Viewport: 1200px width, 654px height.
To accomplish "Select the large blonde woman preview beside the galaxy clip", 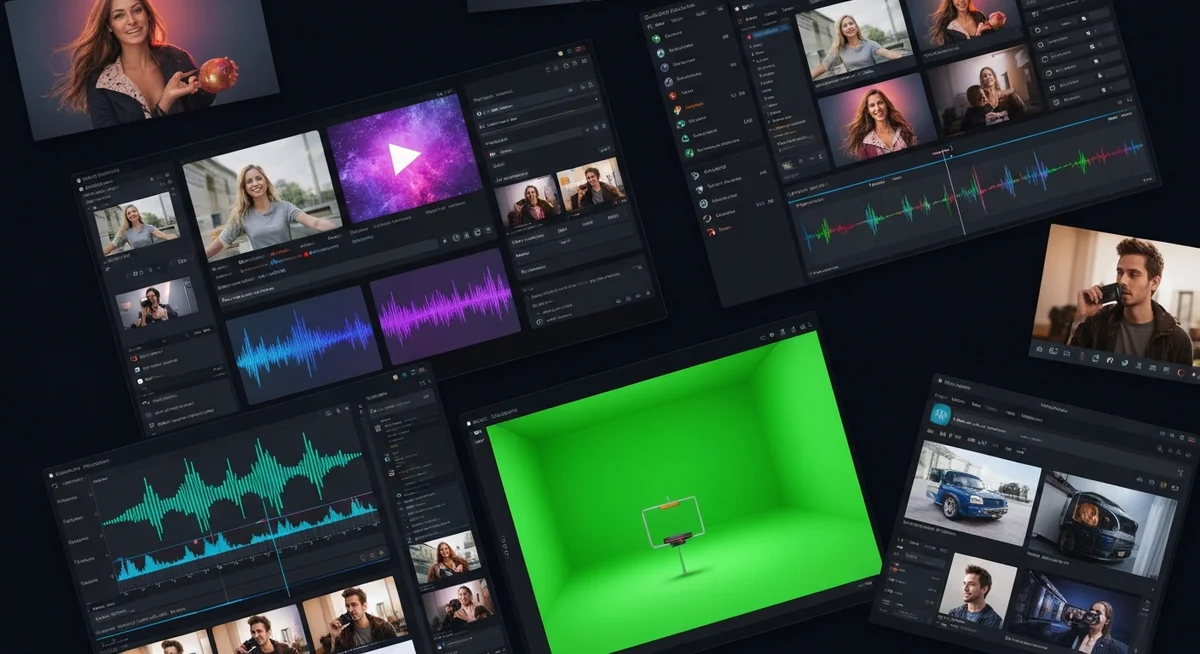I will [262, 195].
